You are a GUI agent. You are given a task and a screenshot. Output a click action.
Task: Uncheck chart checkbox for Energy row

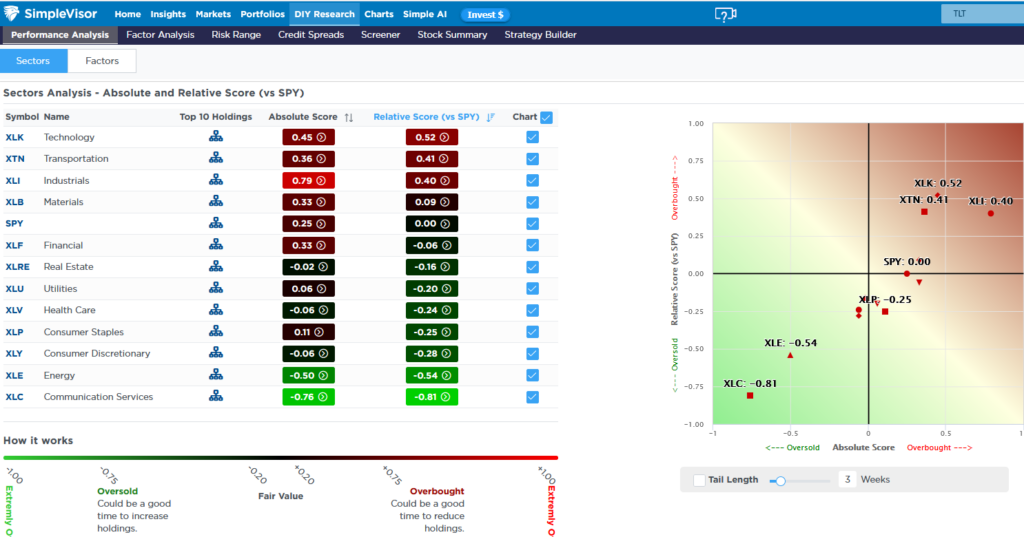532,375
